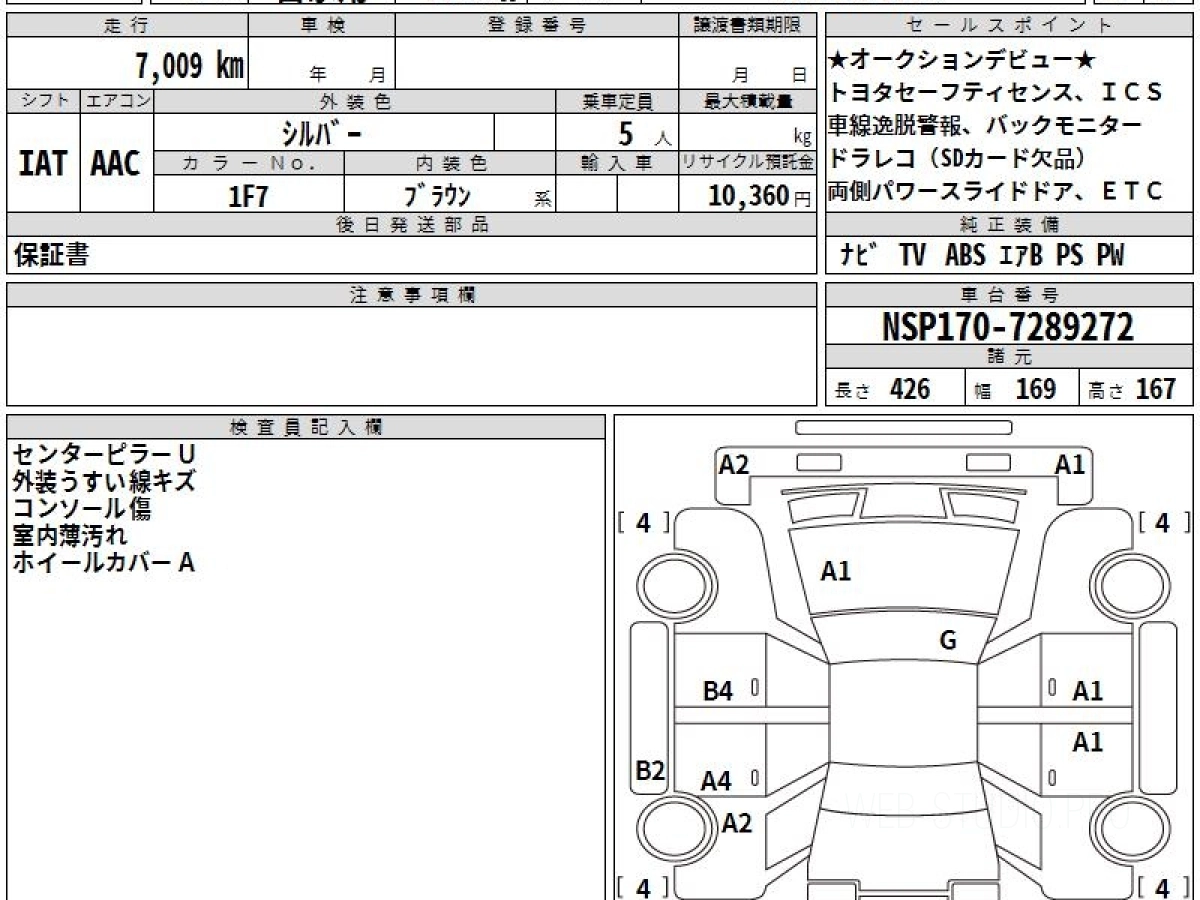Select the 登録番号 header cell
Viewport: 1200px width, 900px height.
pos(537,26)
